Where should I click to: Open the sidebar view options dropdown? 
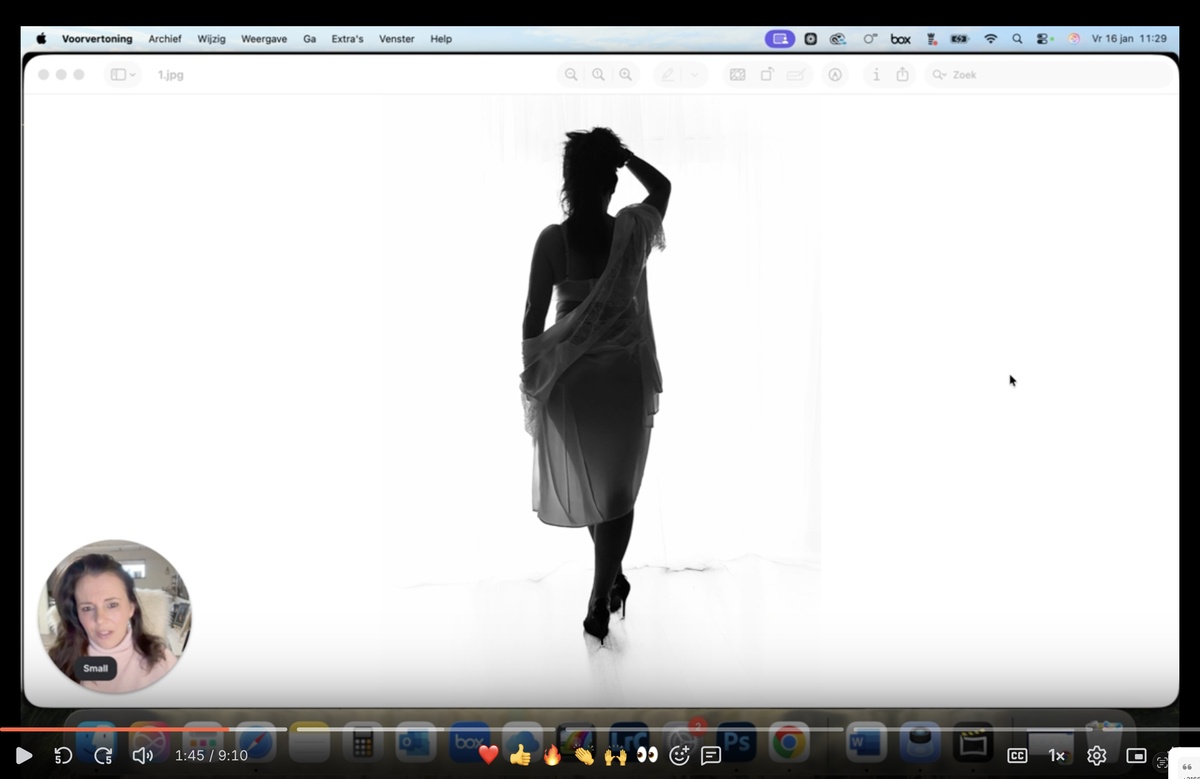123,75
